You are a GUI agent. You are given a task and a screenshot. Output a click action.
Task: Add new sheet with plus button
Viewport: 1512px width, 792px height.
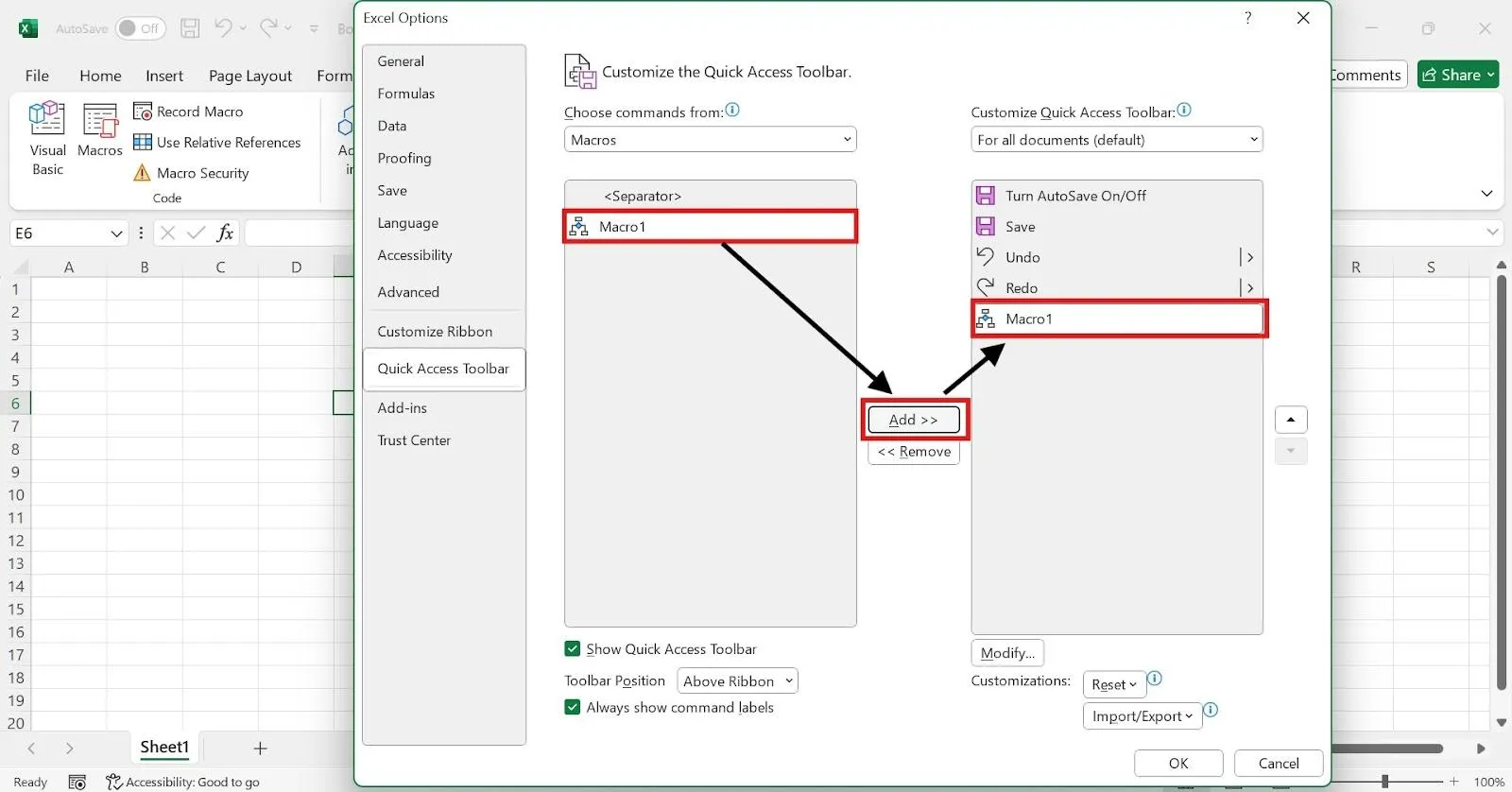click(x=260, y=749)
